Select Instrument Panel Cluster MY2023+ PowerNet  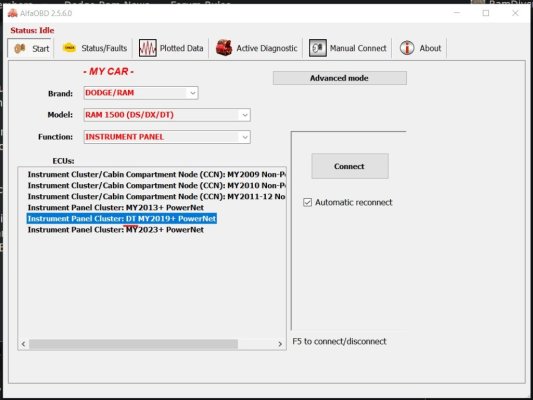point(116,230)
